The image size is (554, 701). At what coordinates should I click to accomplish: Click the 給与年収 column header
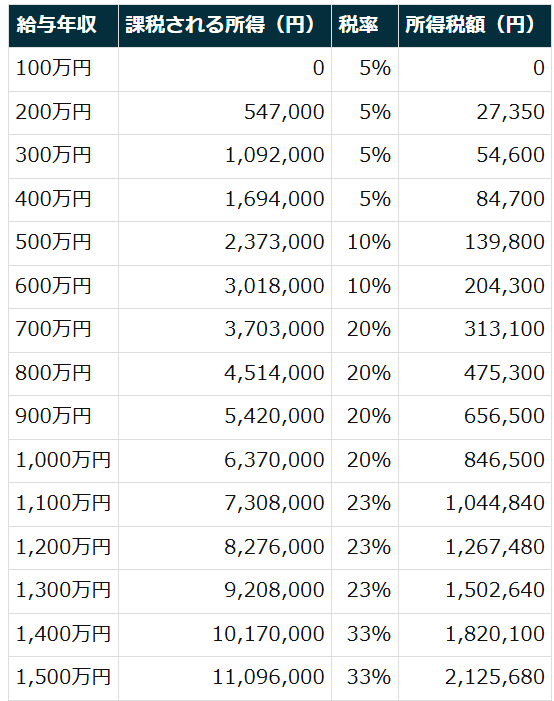[x=63, y=25]
